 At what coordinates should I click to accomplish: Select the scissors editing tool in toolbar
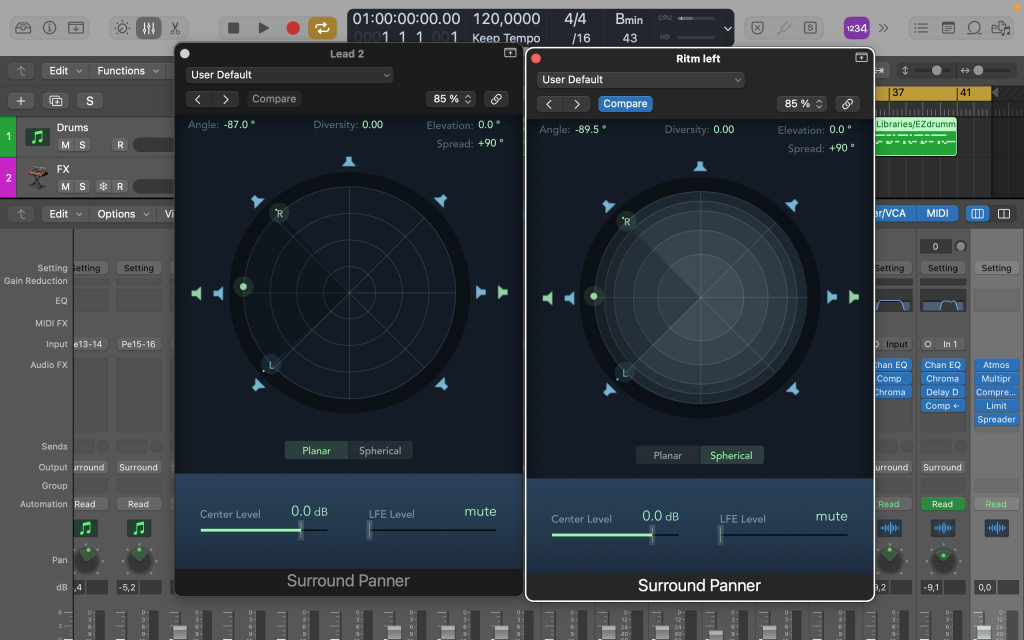175,28
